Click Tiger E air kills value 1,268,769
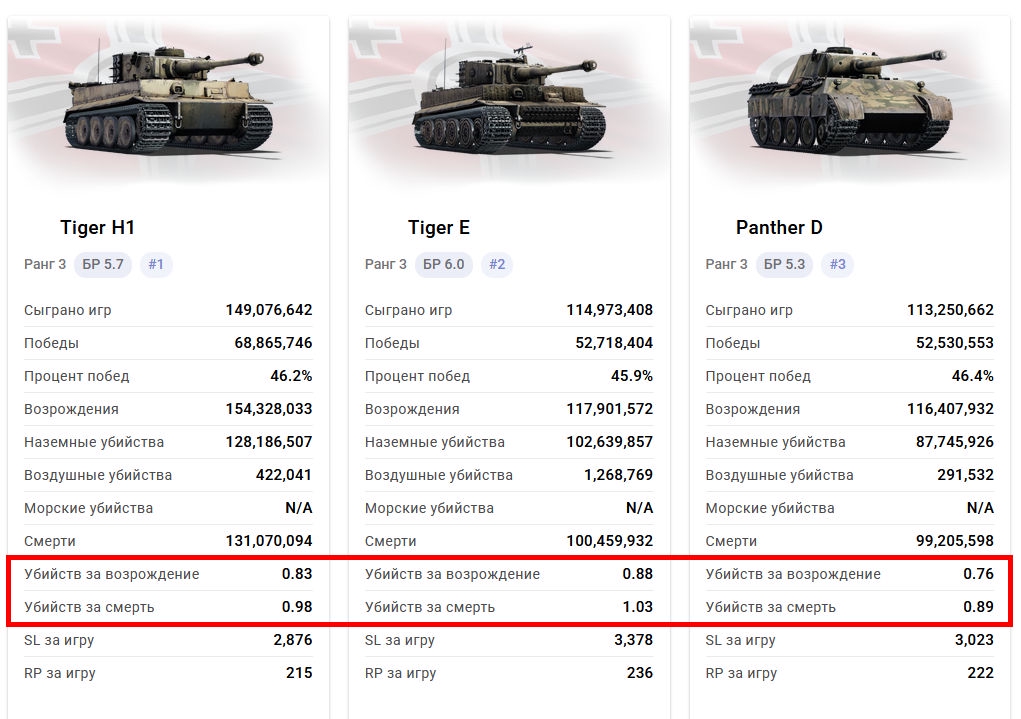This screenshot has height=719, width=1021. tap(618, 475)
